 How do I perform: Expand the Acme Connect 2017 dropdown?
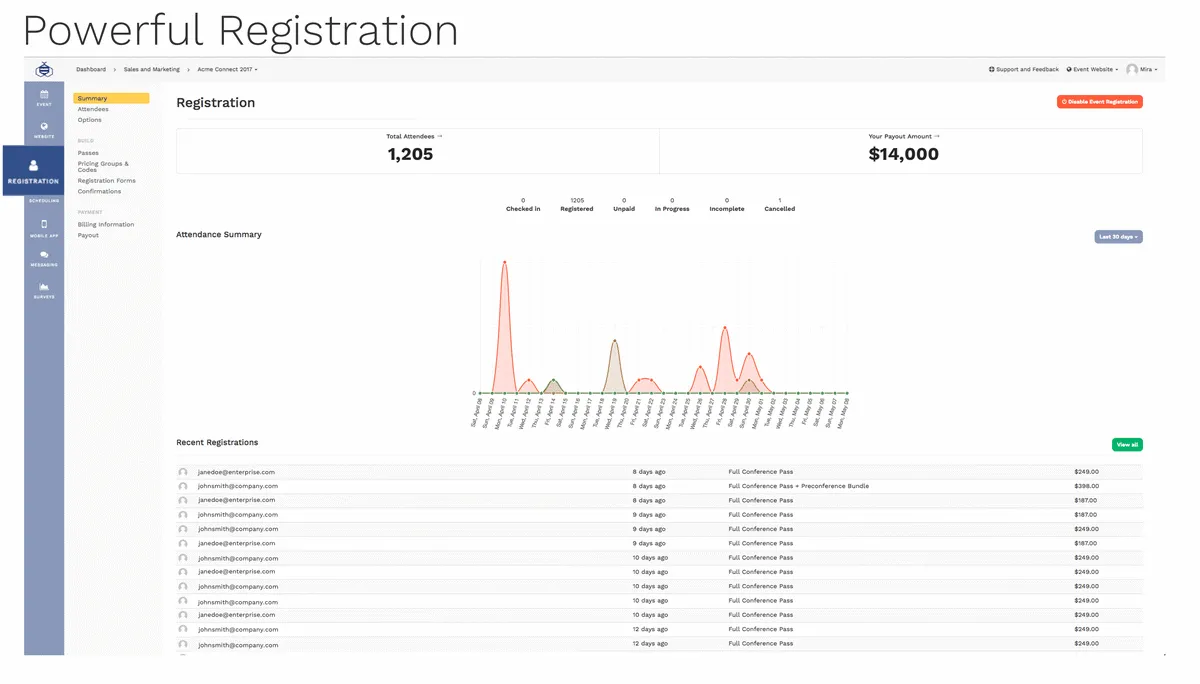pos(227,70)
